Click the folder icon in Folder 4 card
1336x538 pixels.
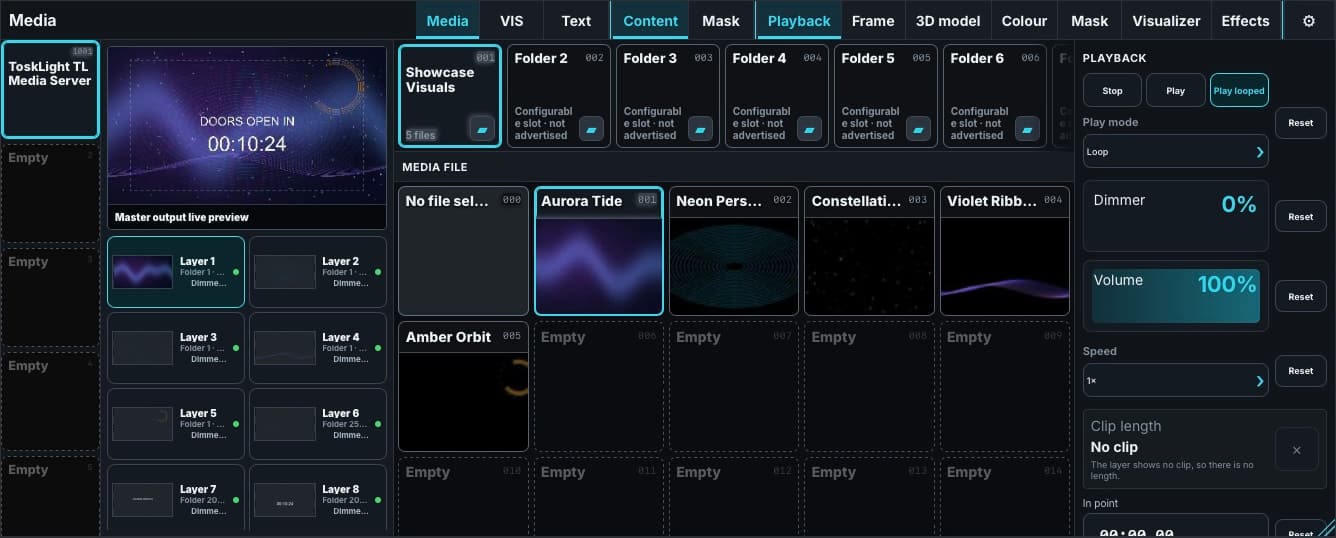[x=809, y=128]
